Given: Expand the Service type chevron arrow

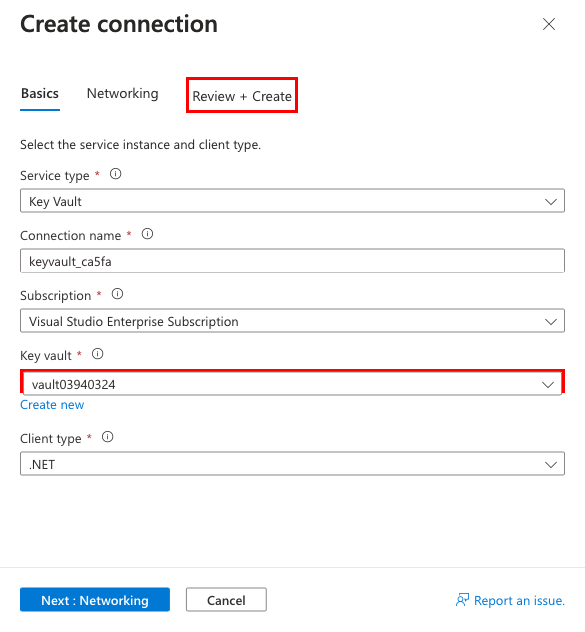Looking at the screenshot, I should (551, 201).
